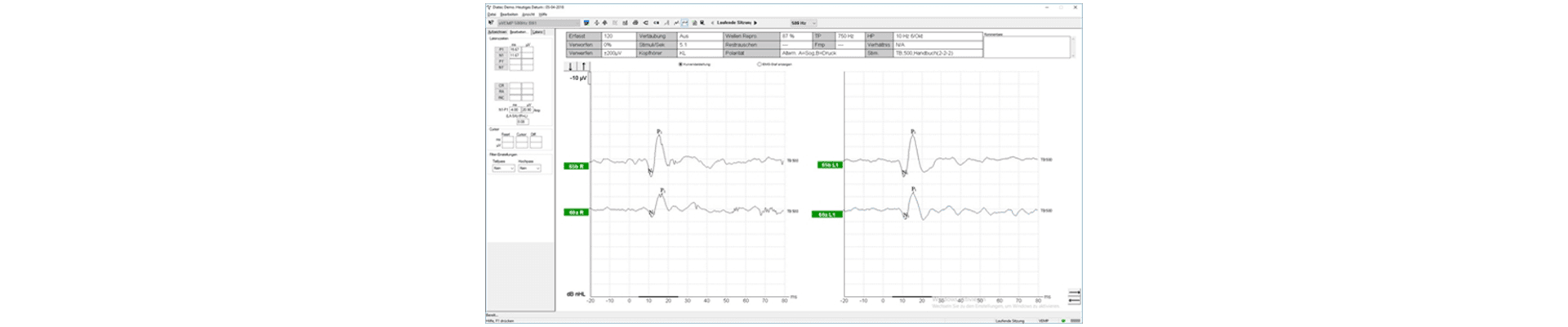Go to the next session with the right arrow
Viewport: 1568px width, 327px height.
(755, 23)
